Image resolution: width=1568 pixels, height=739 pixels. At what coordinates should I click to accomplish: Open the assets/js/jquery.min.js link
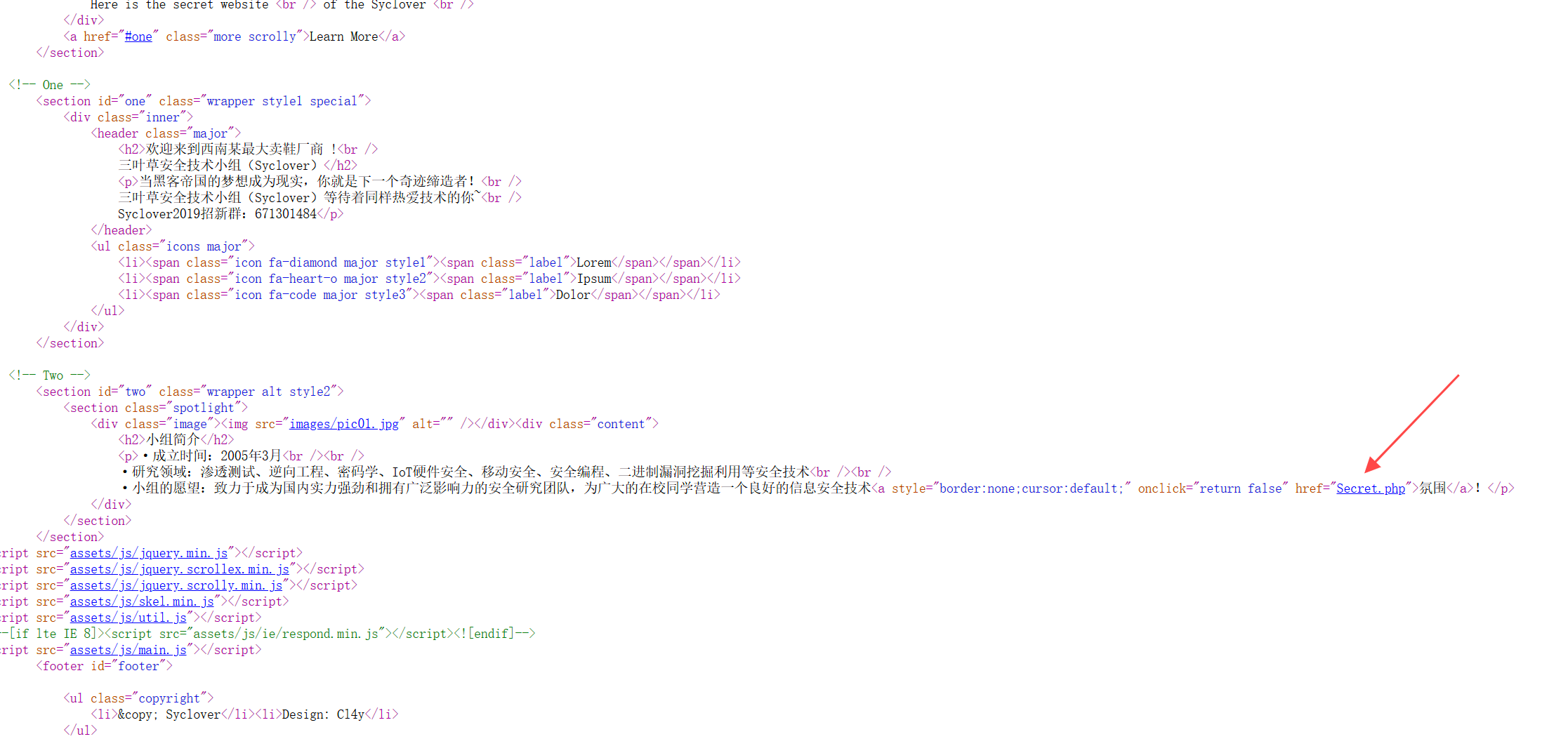[x=148, y=553]
